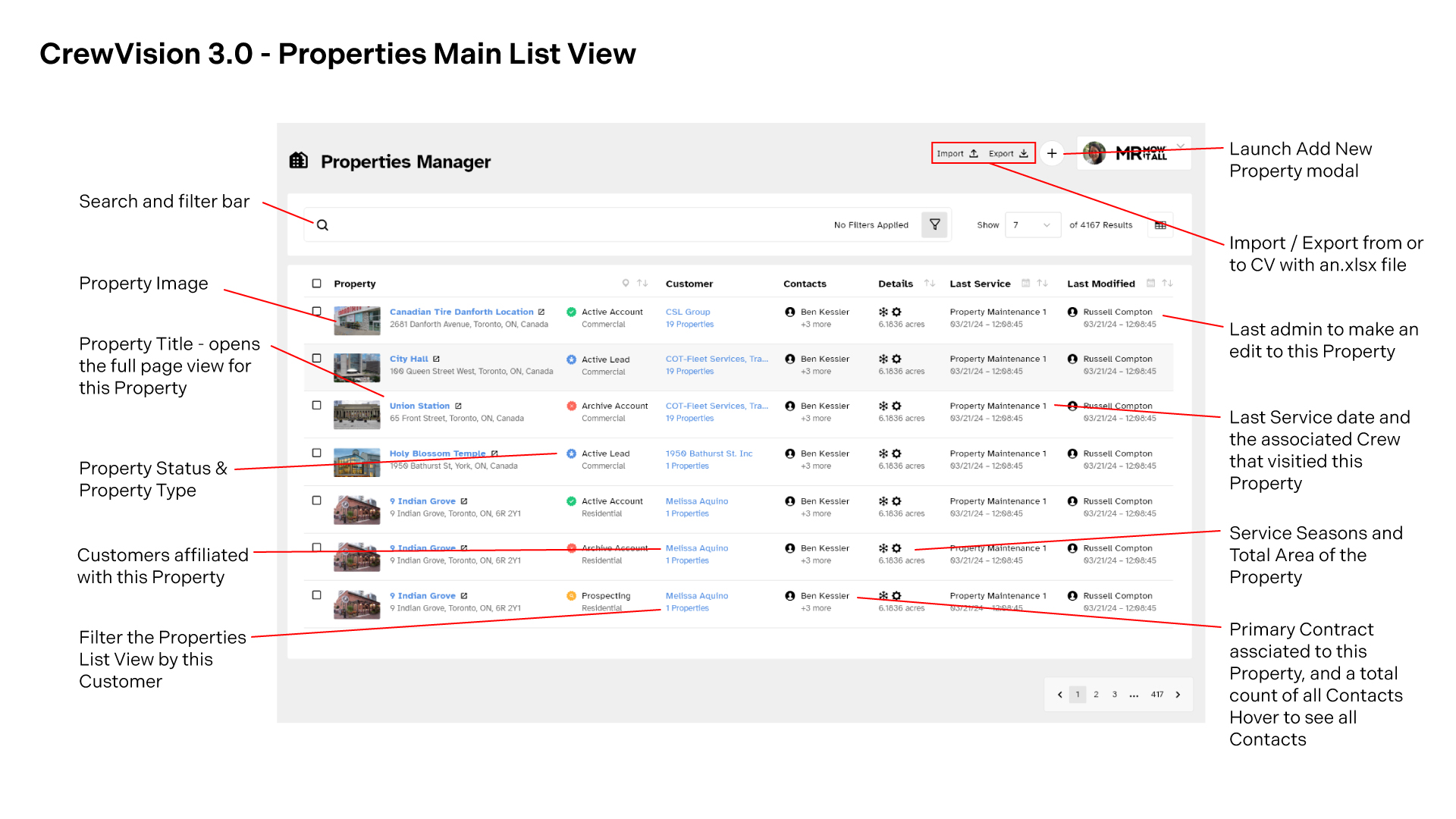Screen dimensions: 1456x819
Task: Click City Hall property thumbnail image
Action: click(x=357, y=368)
